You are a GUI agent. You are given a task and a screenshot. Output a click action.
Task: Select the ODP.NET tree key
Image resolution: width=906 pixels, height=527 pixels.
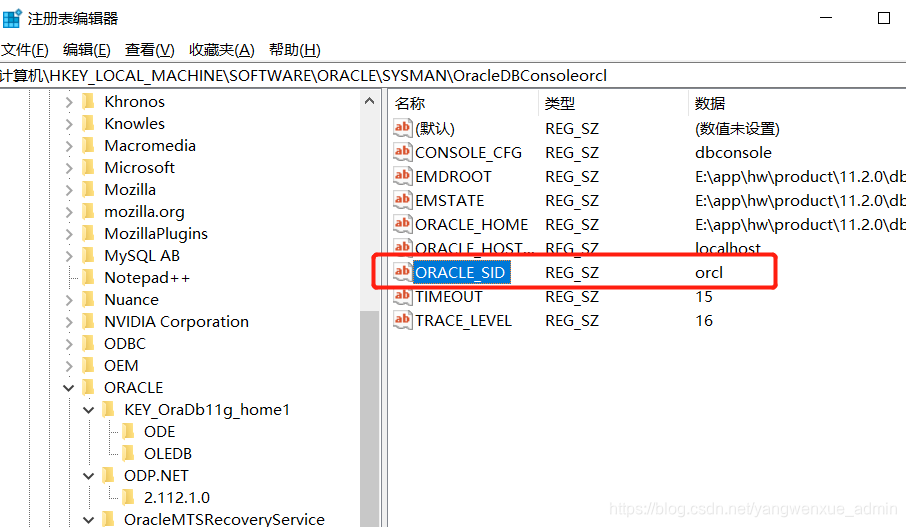156,476
